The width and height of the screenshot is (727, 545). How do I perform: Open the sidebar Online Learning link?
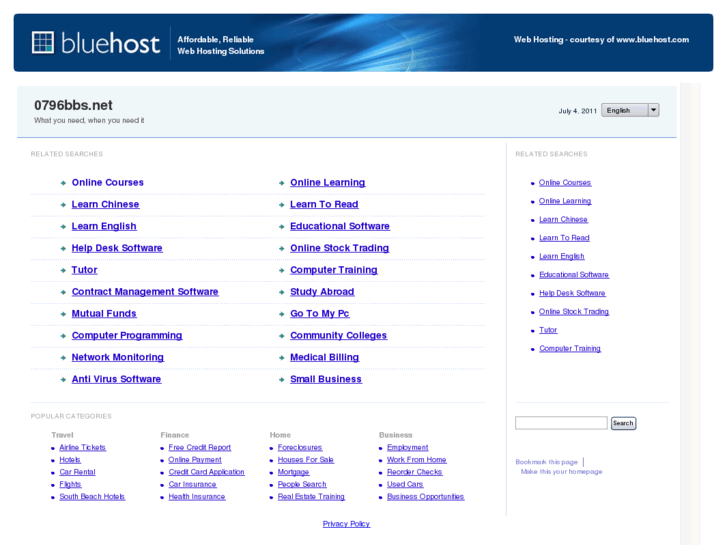click(565, 201)
